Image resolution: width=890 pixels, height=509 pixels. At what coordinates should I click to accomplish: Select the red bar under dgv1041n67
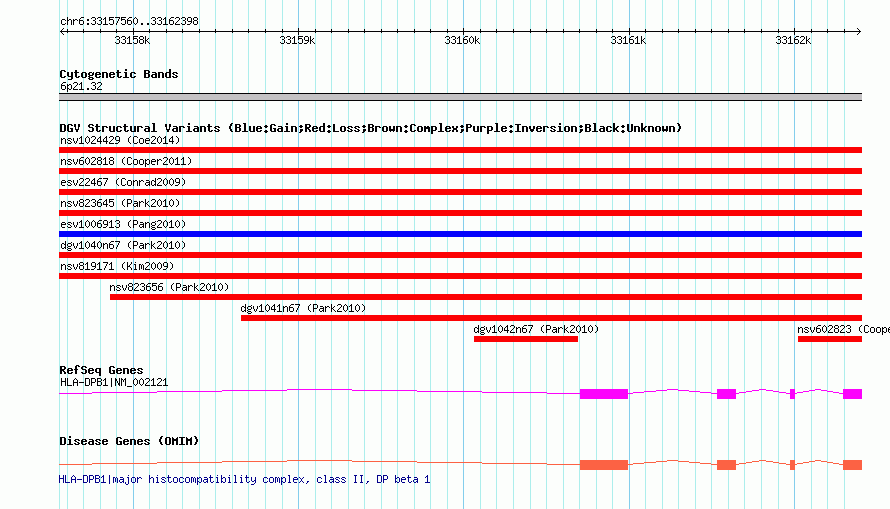pyautogui.click(x=551, y=318)
